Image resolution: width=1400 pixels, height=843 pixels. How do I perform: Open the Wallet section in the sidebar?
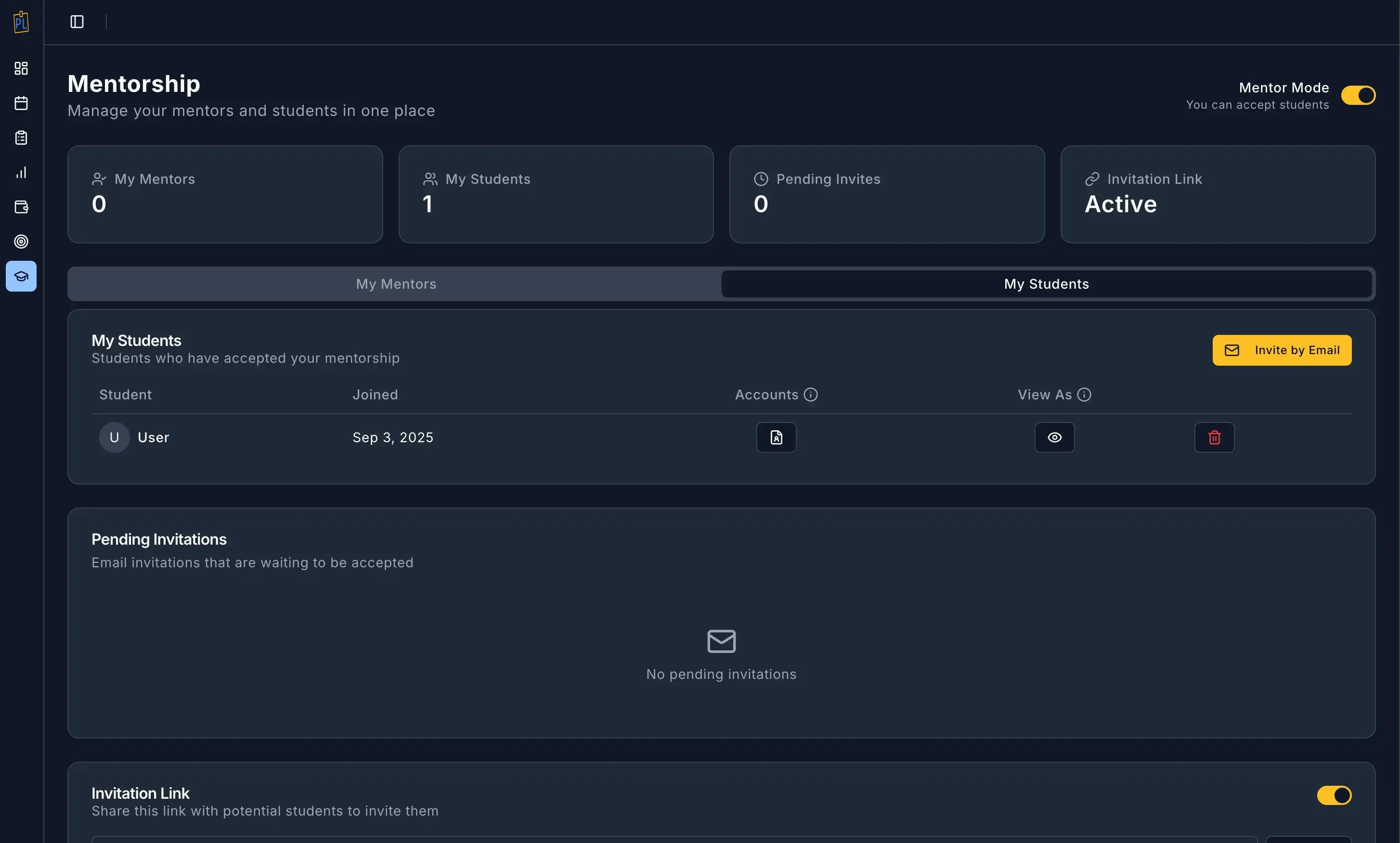pos(20,207)
